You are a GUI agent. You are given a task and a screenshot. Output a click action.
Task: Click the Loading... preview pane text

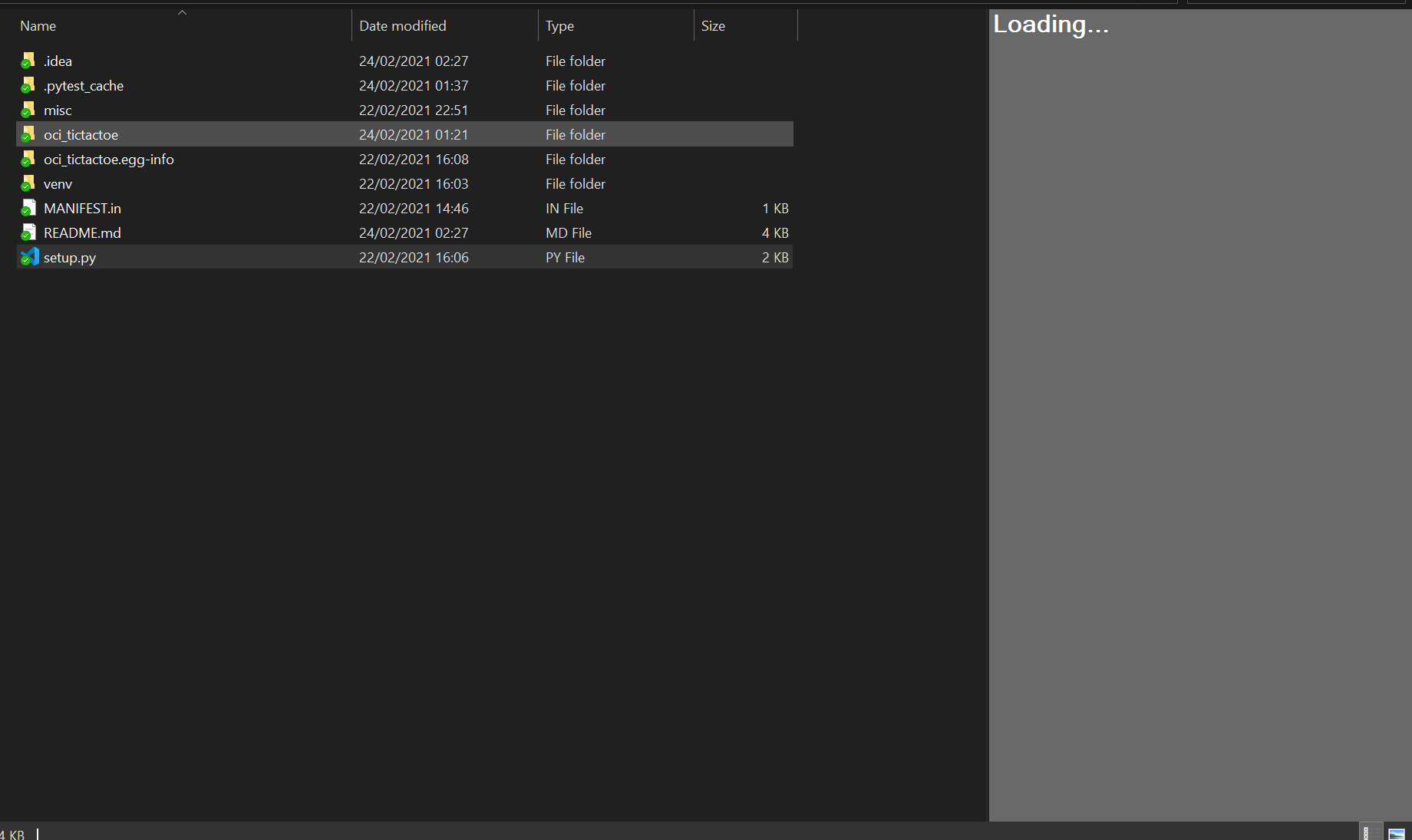[x=1051, y=25]
